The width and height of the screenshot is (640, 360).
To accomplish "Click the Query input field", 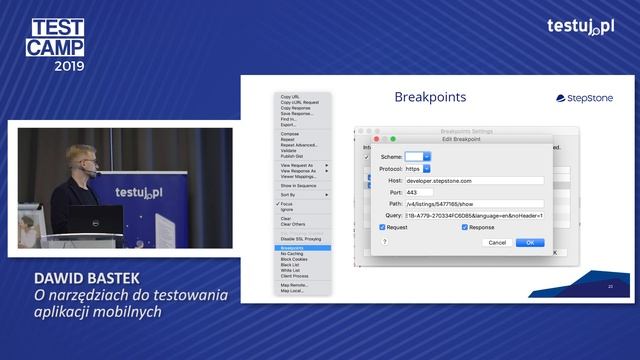I will 474,216.
